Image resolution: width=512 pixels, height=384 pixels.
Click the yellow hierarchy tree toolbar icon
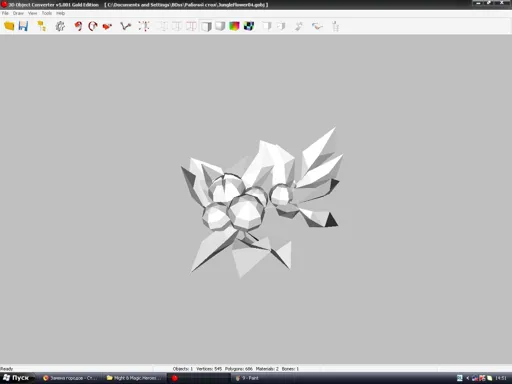click(x=42, y=26)
